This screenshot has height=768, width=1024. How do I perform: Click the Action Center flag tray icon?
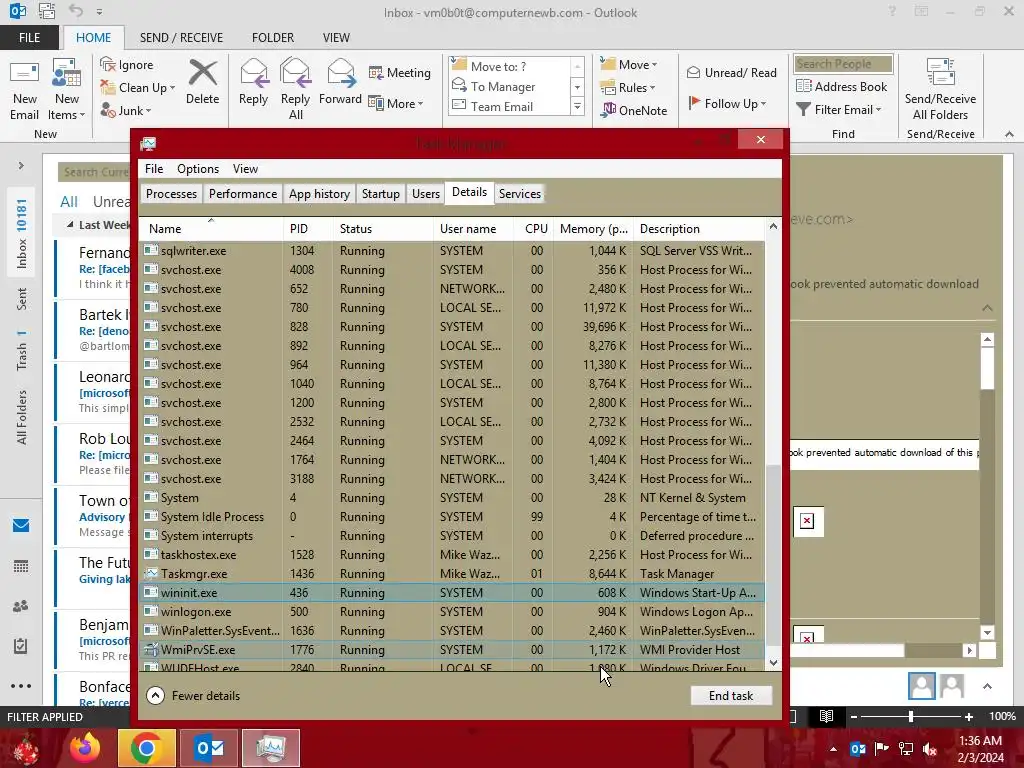click(x=882, y=749)
